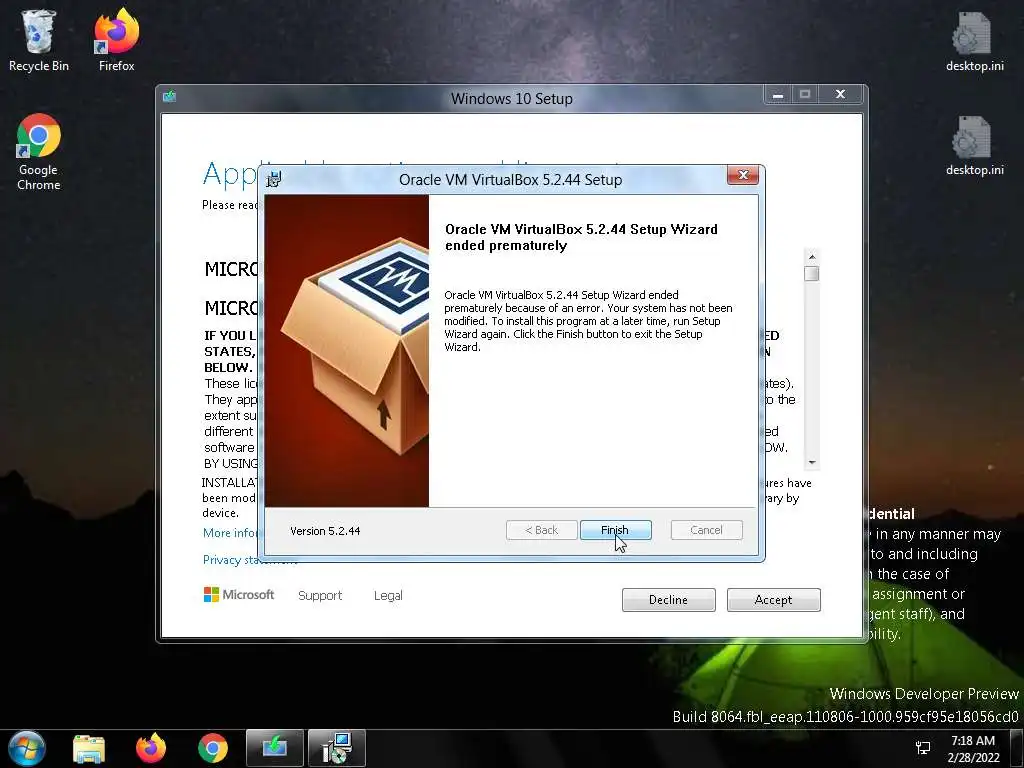Viewport: 1024px width, 768px height.
Task: Close the Windows 10 Setup window
Action: point(840,95)
